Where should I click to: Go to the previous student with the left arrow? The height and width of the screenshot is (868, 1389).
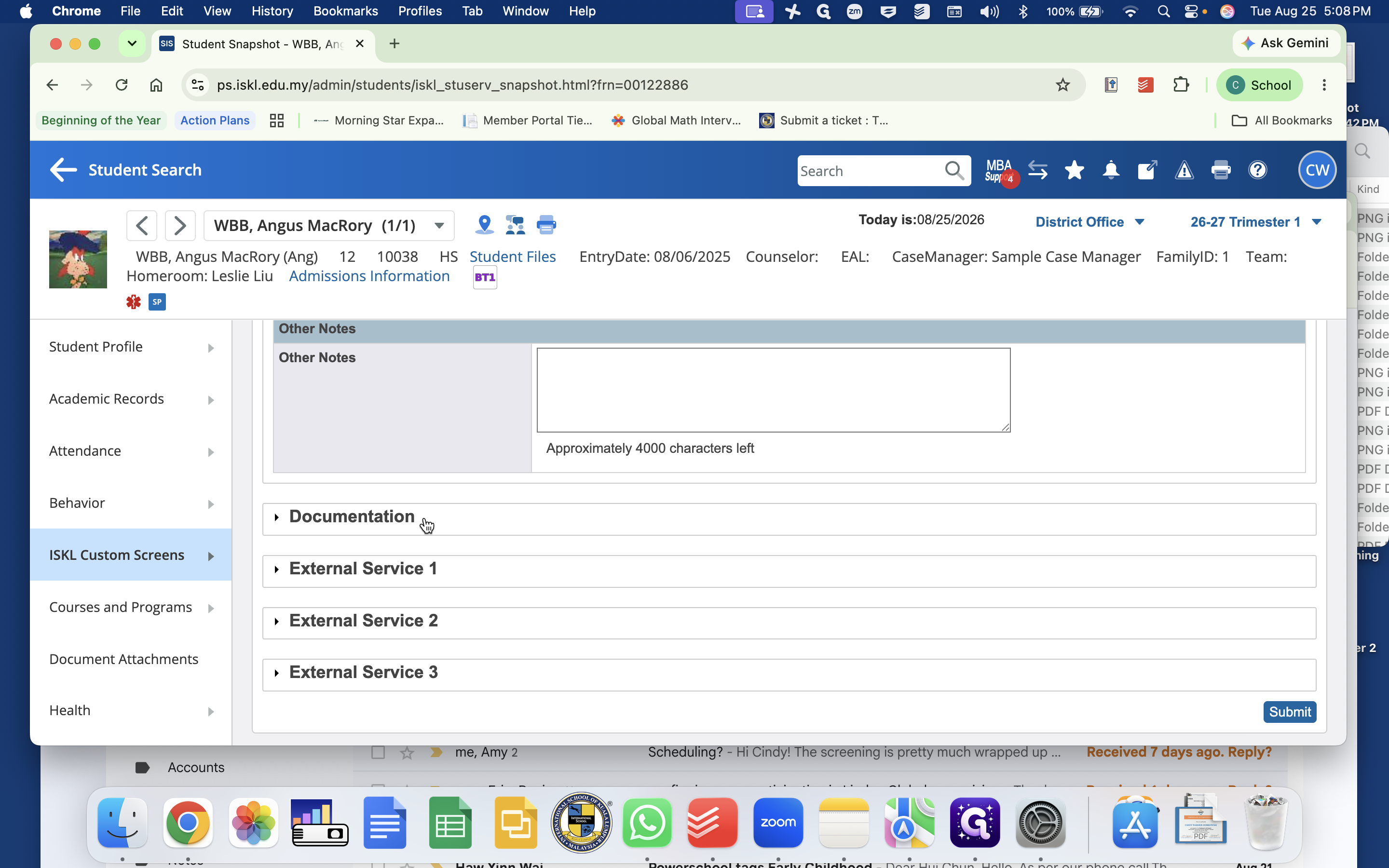[142, 226]
